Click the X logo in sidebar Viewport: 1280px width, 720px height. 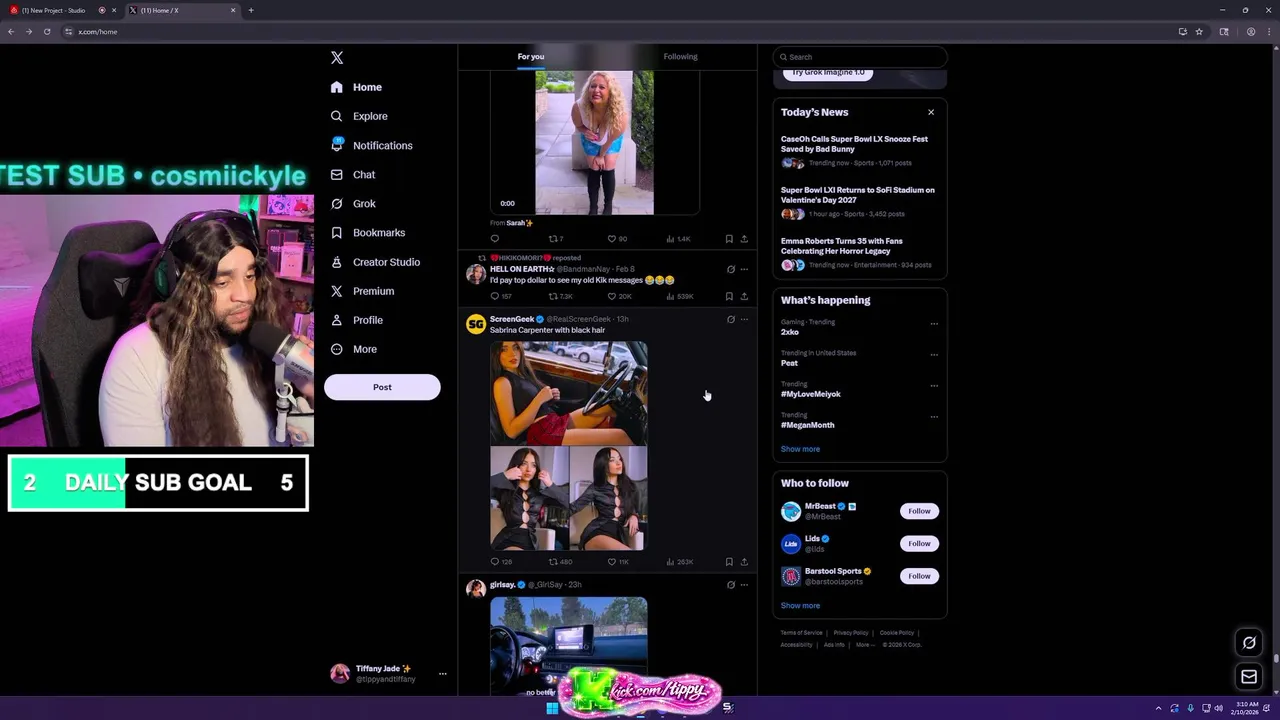337,58
